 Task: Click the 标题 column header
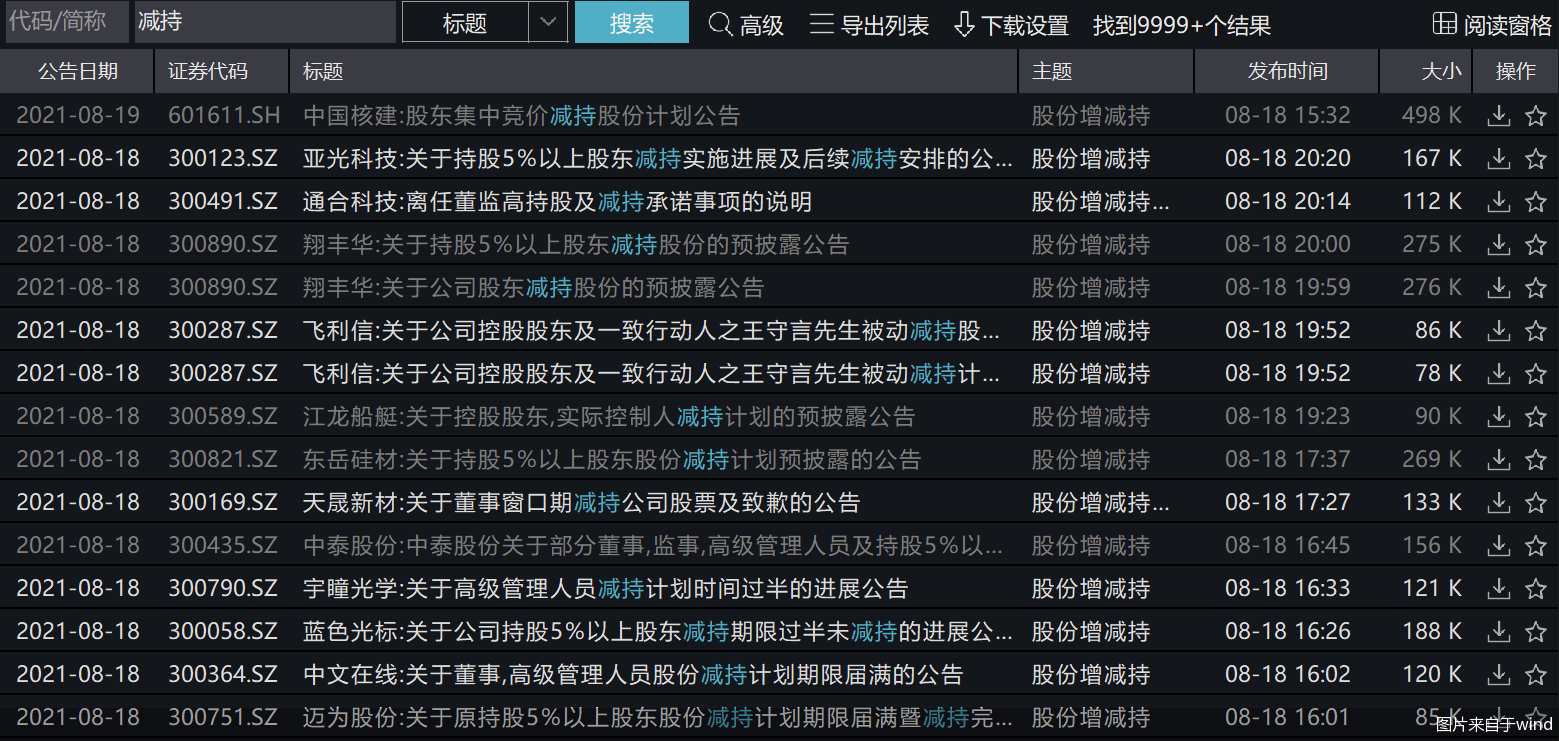(x=654, y=71)
